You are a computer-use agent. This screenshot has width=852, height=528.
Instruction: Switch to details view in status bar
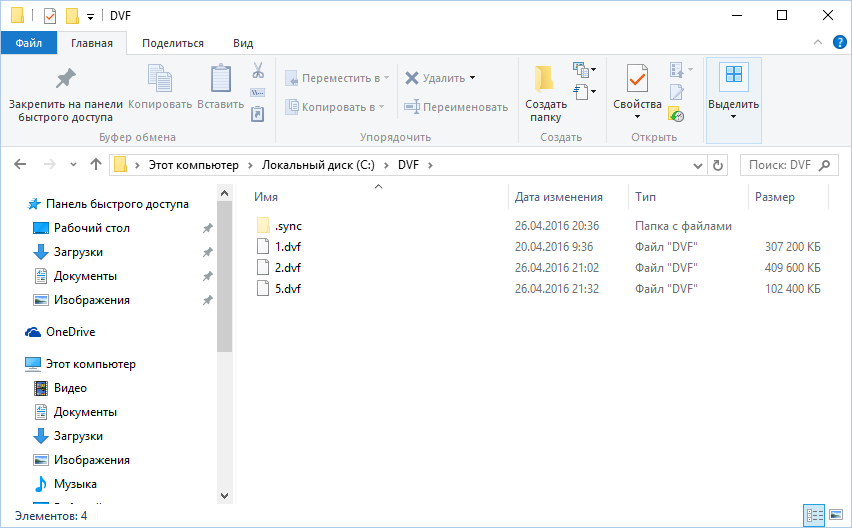tap(814, 515)
